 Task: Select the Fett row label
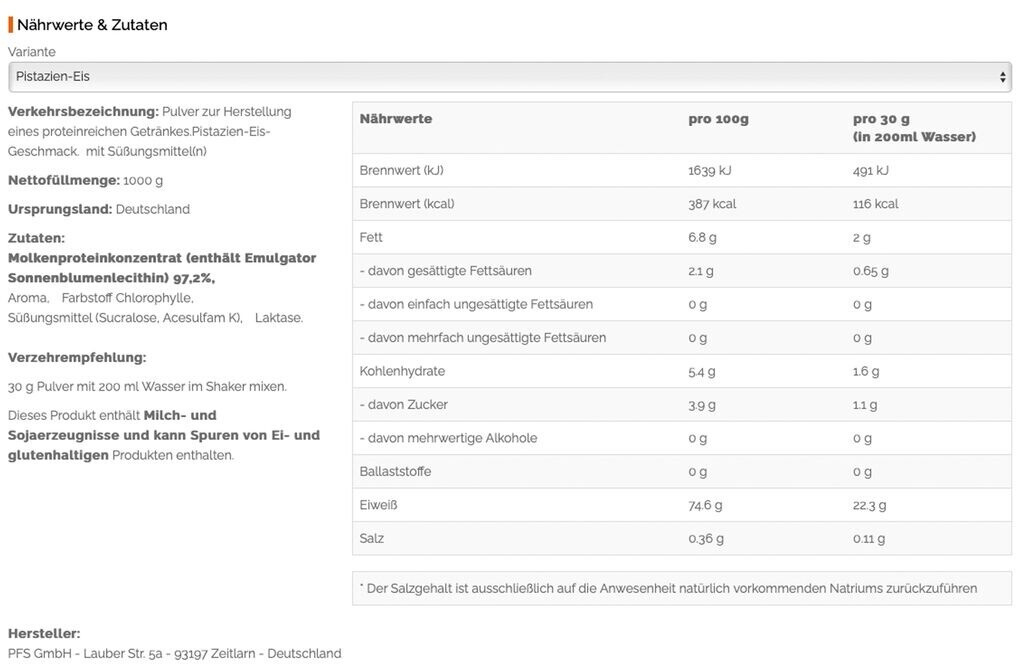[371, 237]
